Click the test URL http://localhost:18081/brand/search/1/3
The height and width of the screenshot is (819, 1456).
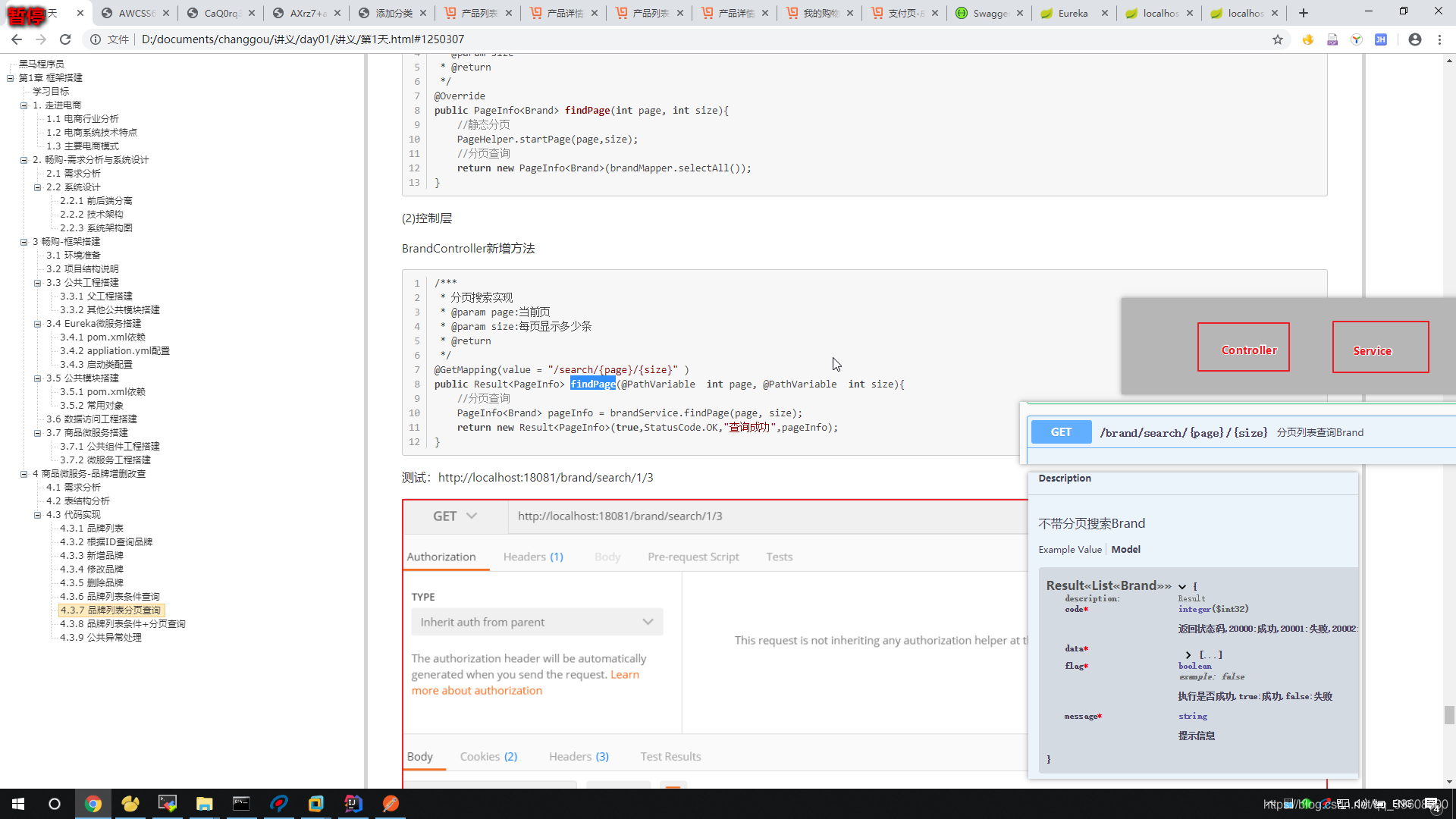coord(545,476)
